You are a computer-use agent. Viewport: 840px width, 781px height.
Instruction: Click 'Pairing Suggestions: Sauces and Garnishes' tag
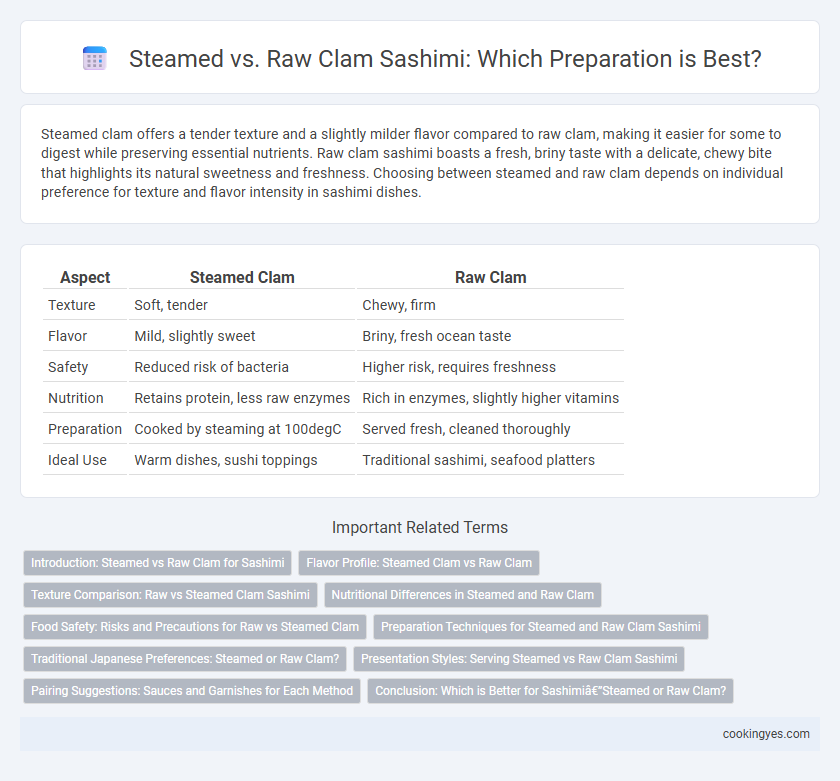(x=192, y=691)
